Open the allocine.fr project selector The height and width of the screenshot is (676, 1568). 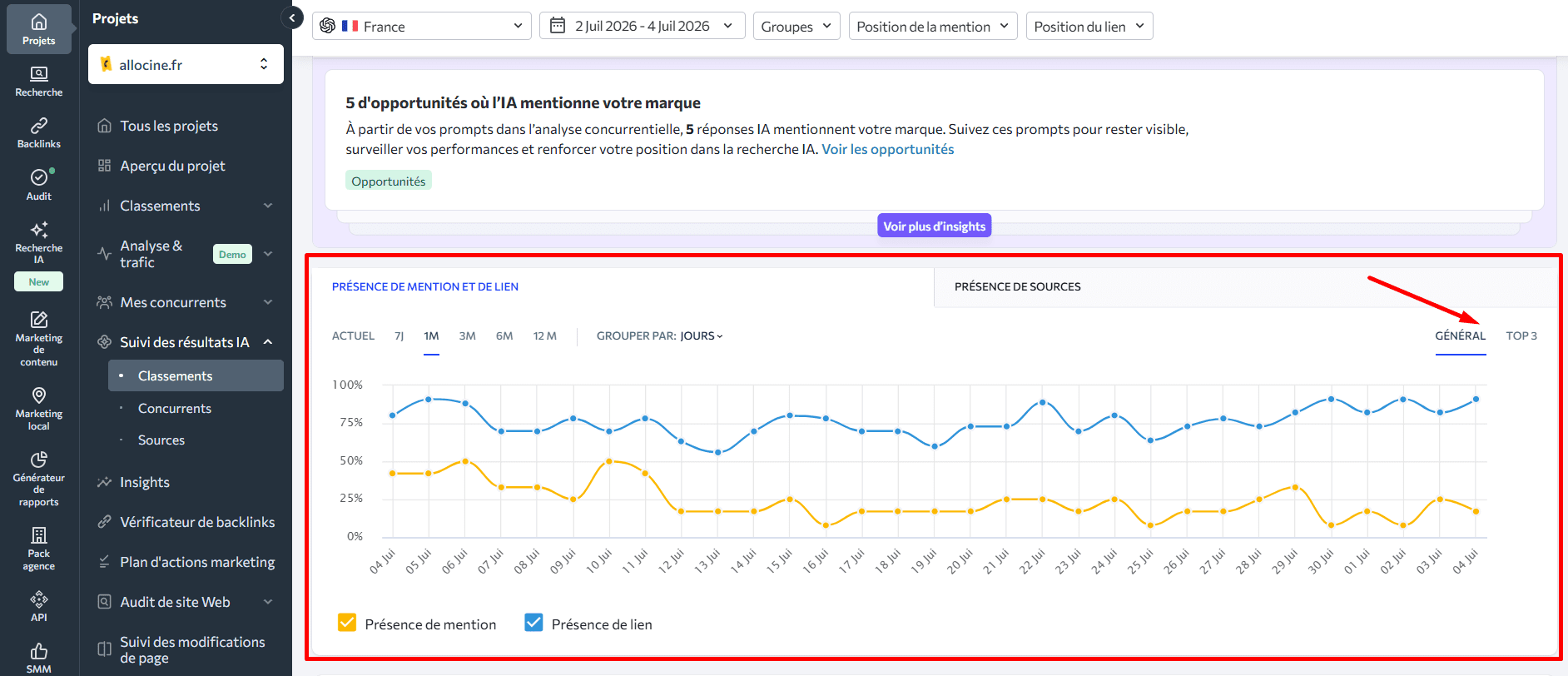pyautogui.click(x=186, y=64)
